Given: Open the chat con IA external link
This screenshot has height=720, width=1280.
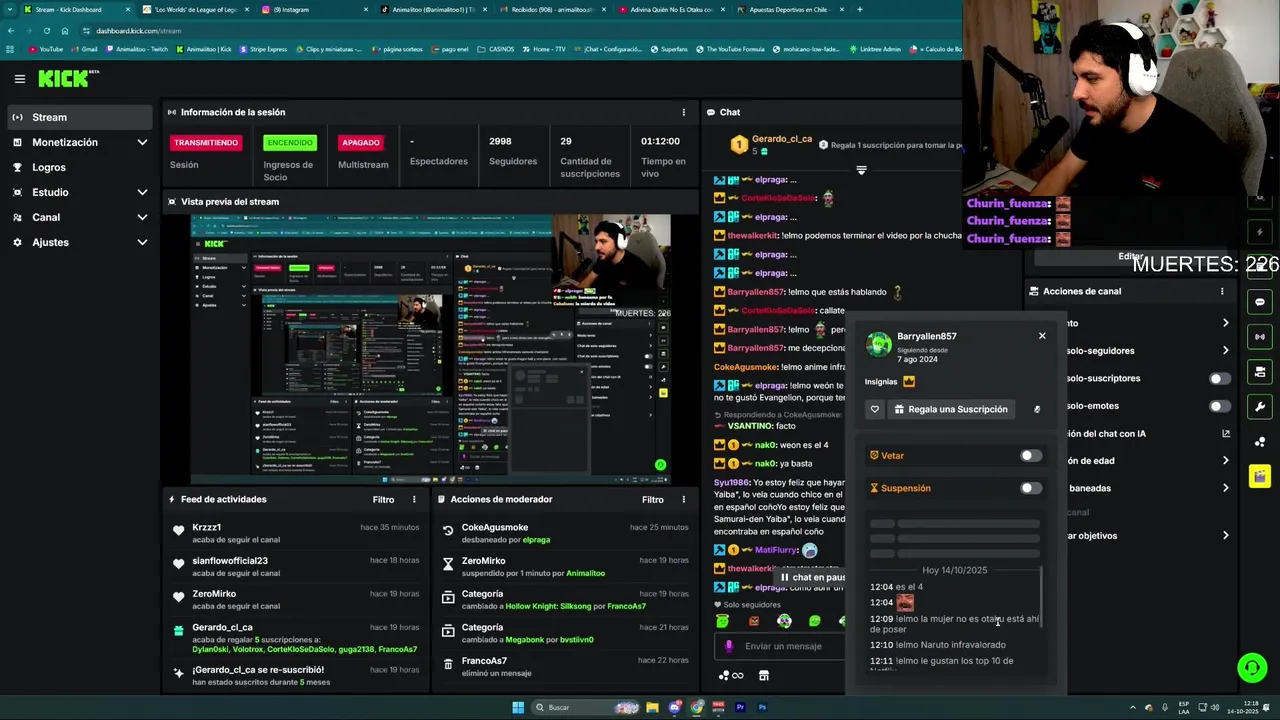Looking at the screenshot, I should pyautogui.click(x=1226, y=433).
